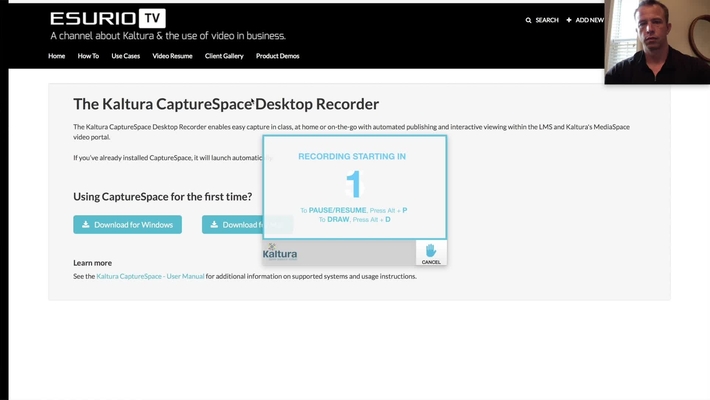
Task: Click the Learn more heading
Action: [92, 263]
